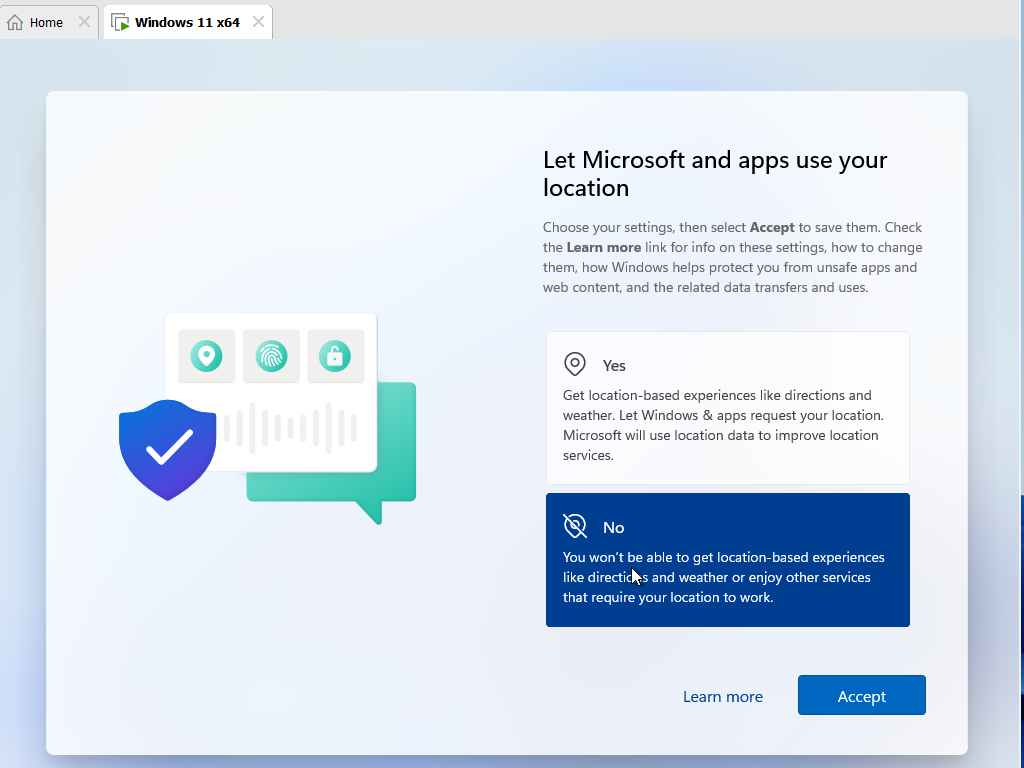Click the Windows 11 x64 VM icon
The height and width of the screenshot is (768, 1024).
pyautogui.click(x=120, y=22)
